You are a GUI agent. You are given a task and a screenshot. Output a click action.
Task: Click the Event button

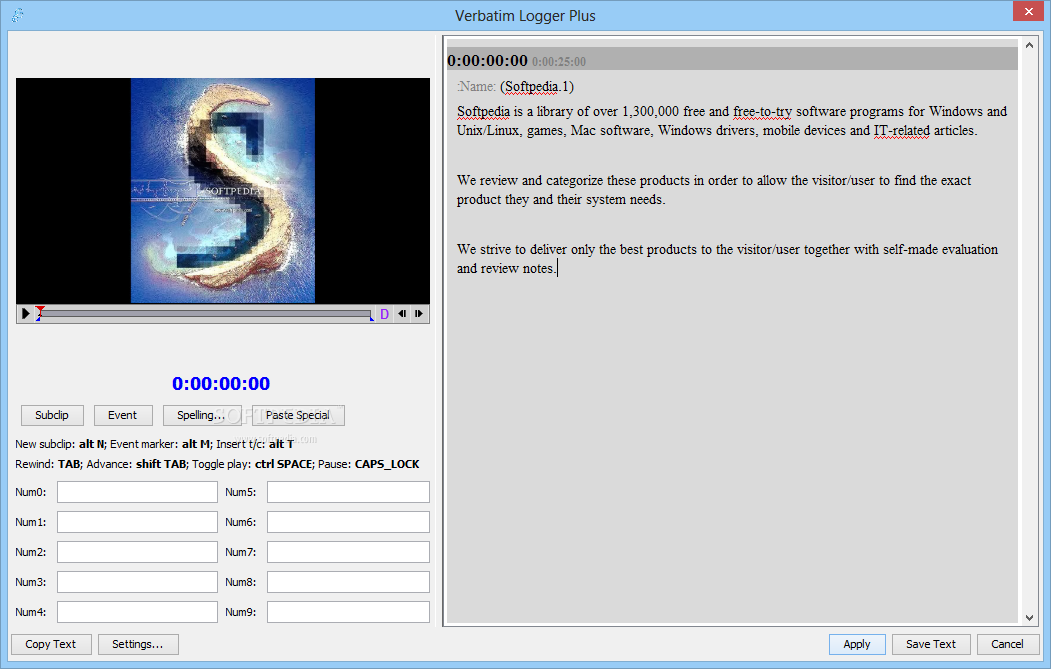click(123, 415)
